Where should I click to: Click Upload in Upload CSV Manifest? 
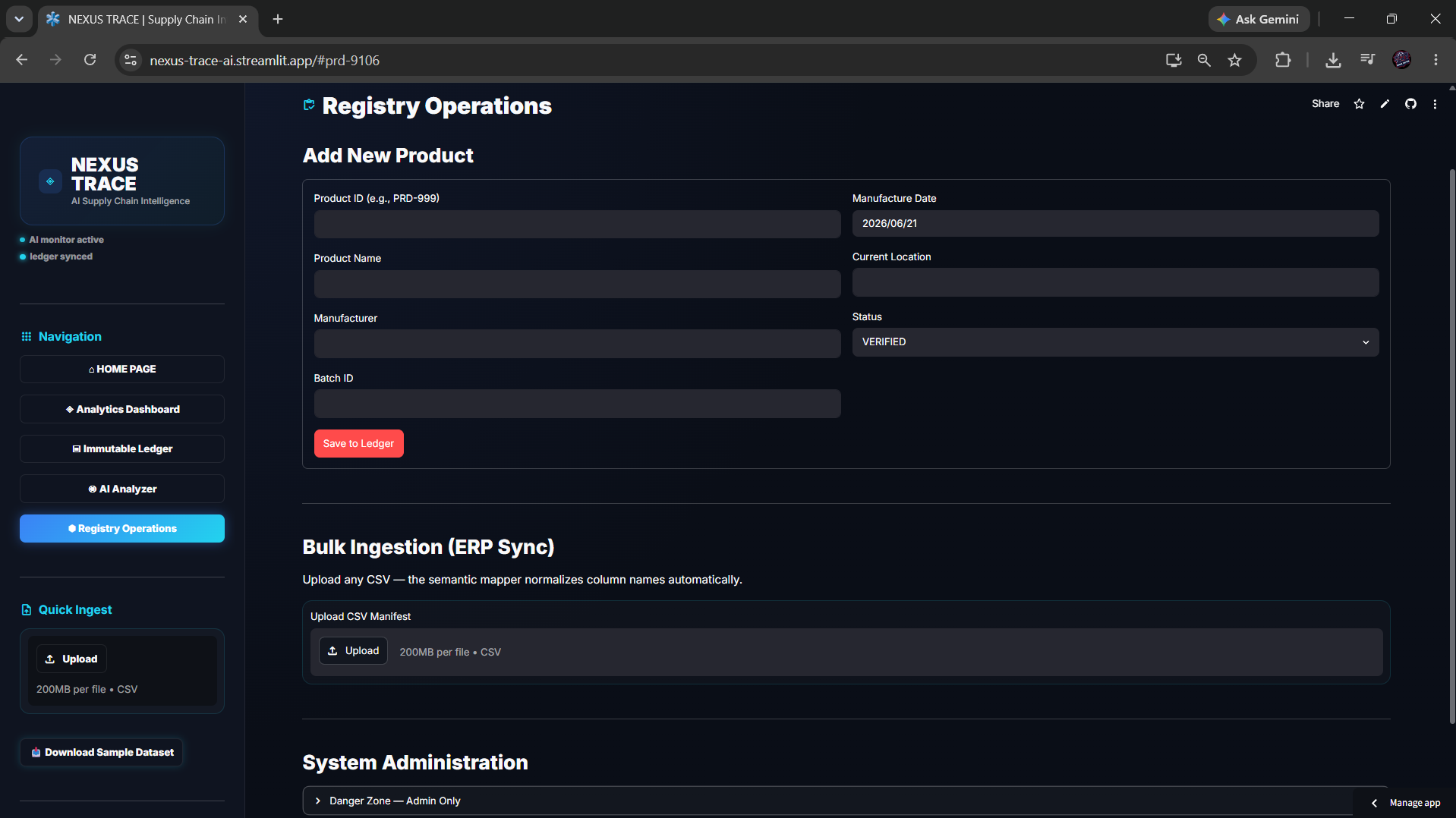(x=353, y=651)
